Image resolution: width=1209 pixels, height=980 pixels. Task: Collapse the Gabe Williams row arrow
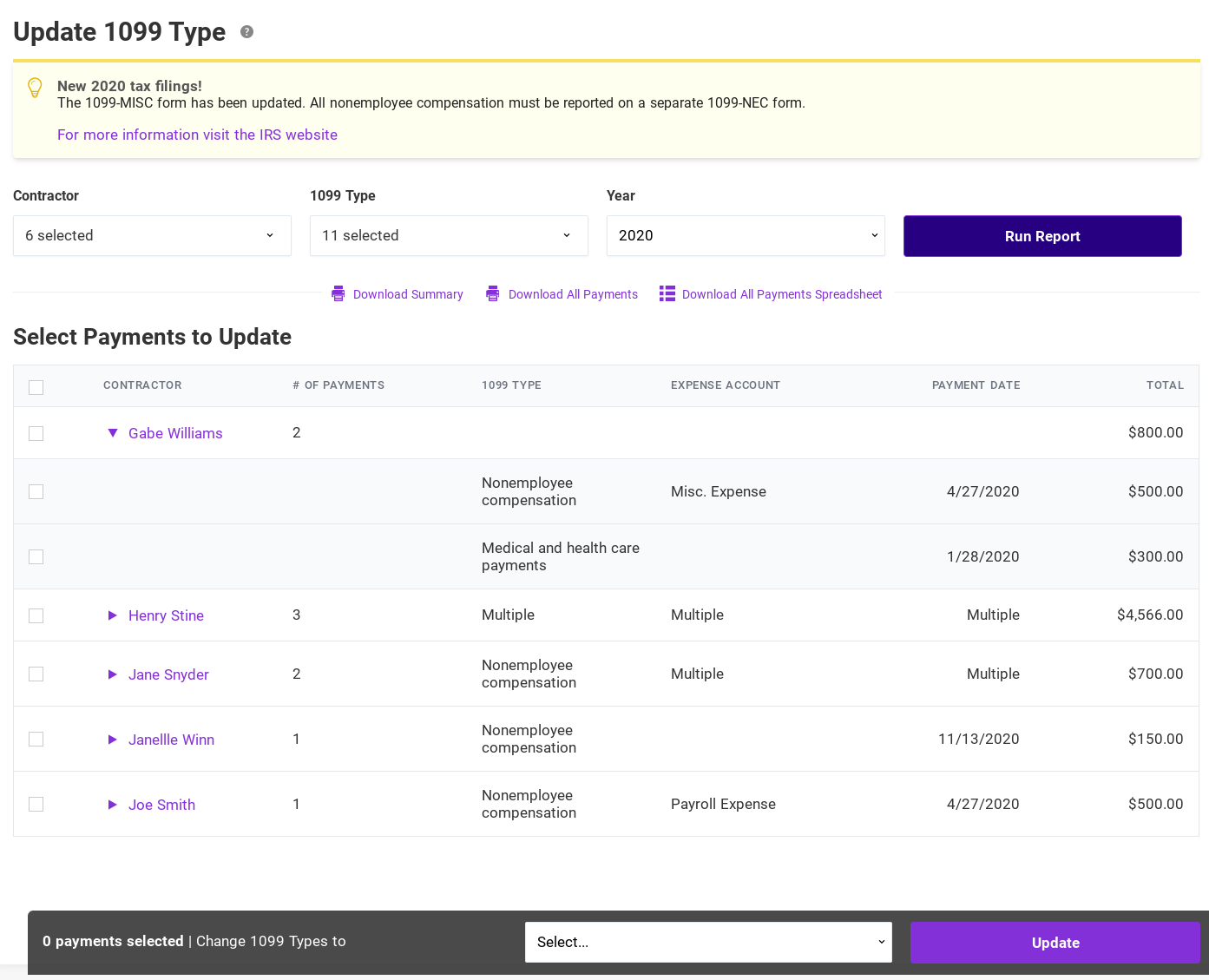click(113, 433)
